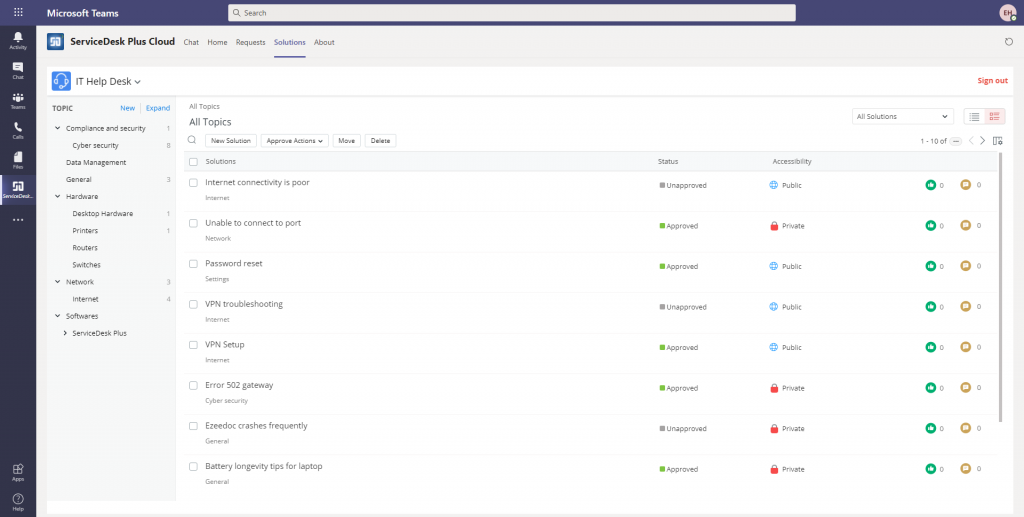
Task: Click the thumbs-up icon for Password reset
Action: coord(931,266)
